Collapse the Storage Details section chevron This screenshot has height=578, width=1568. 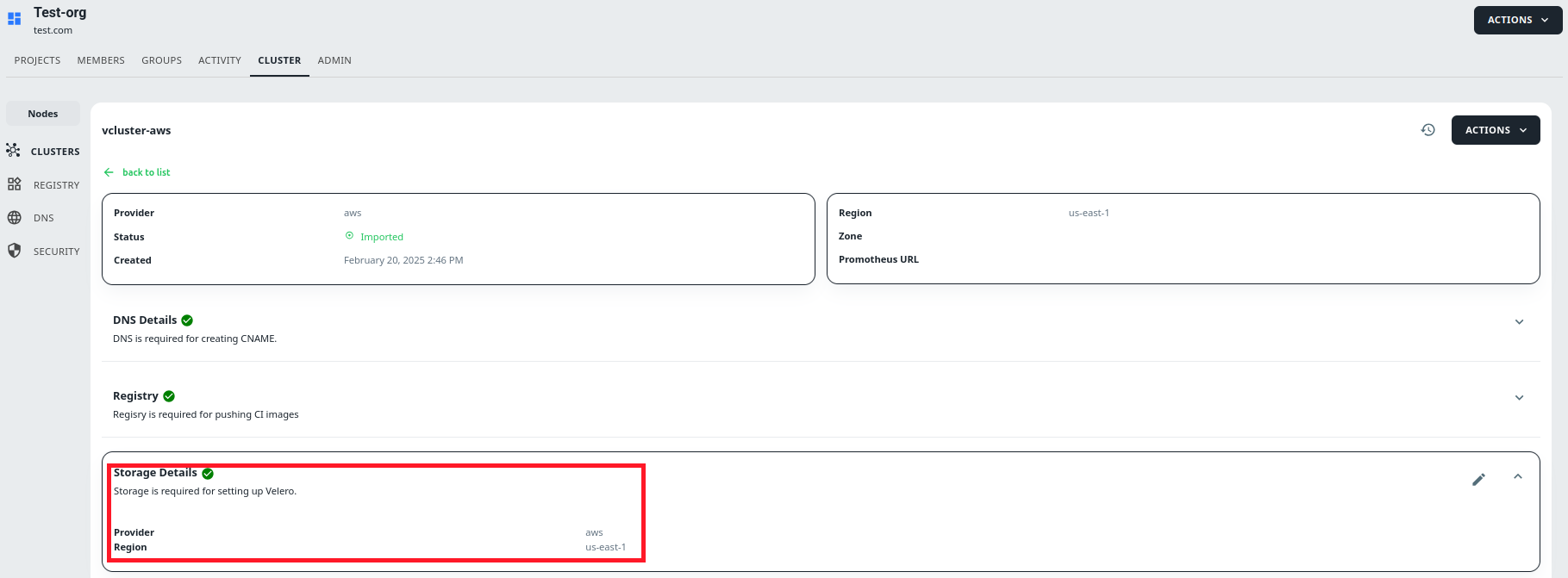[1518, 476]
